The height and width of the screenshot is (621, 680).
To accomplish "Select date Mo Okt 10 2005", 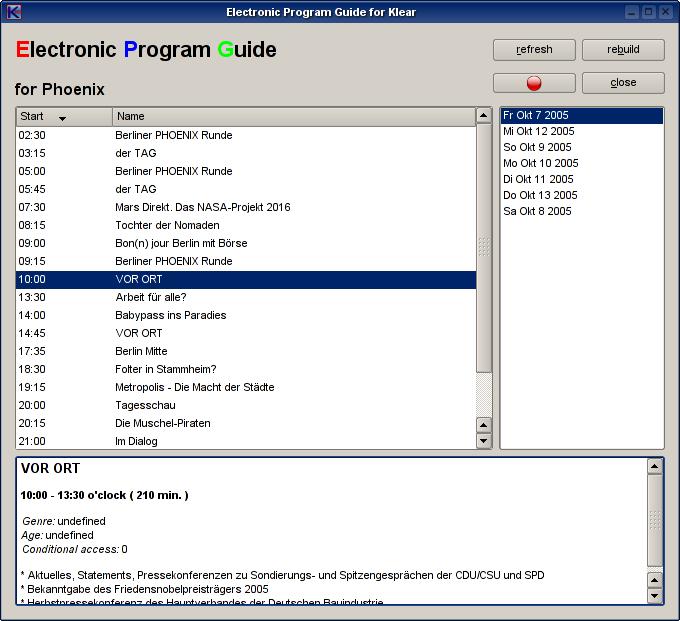I will [x=582, y=163].
